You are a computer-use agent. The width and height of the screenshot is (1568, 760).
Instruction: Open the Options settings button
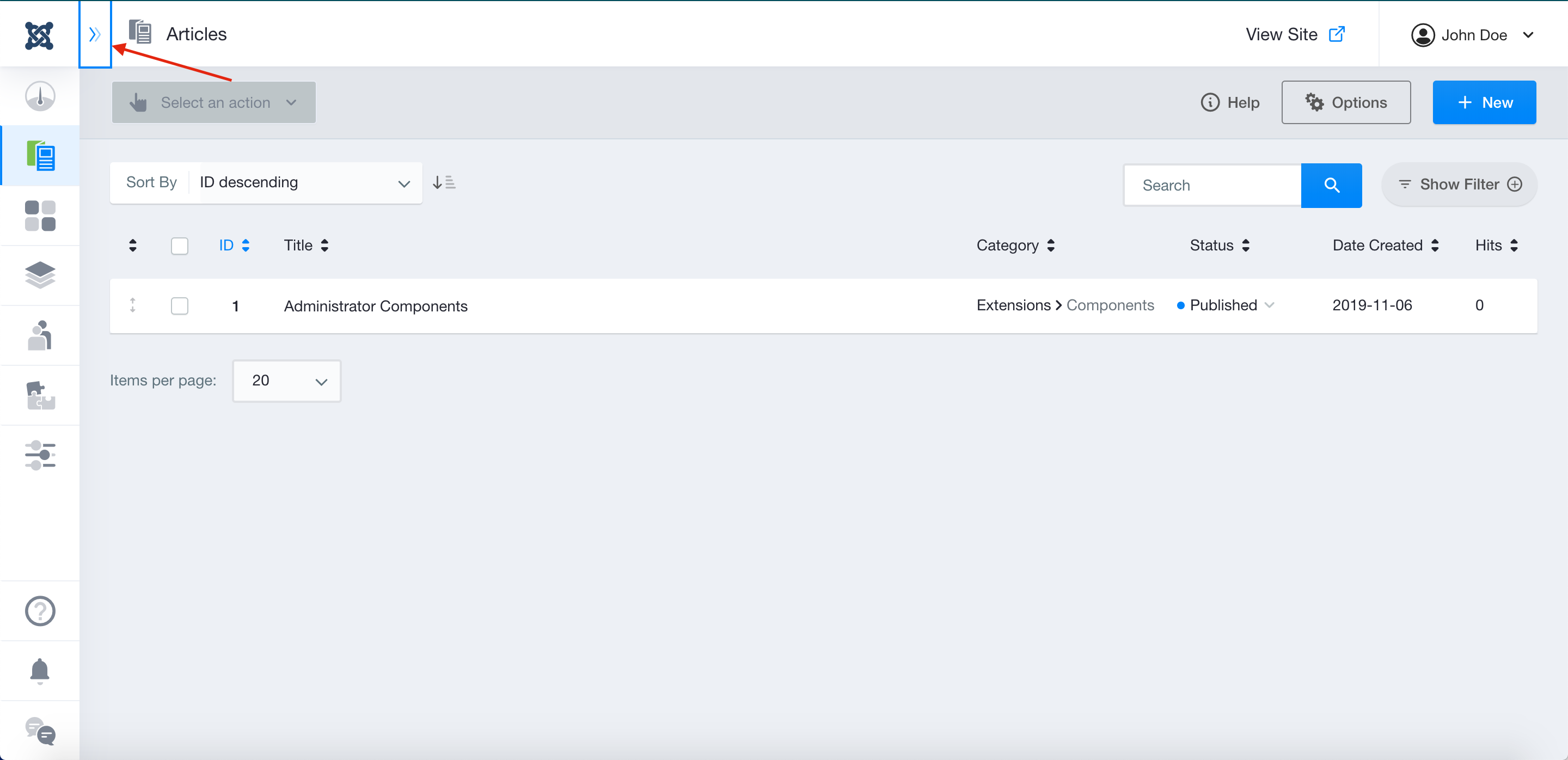(x=1346, y=102)
